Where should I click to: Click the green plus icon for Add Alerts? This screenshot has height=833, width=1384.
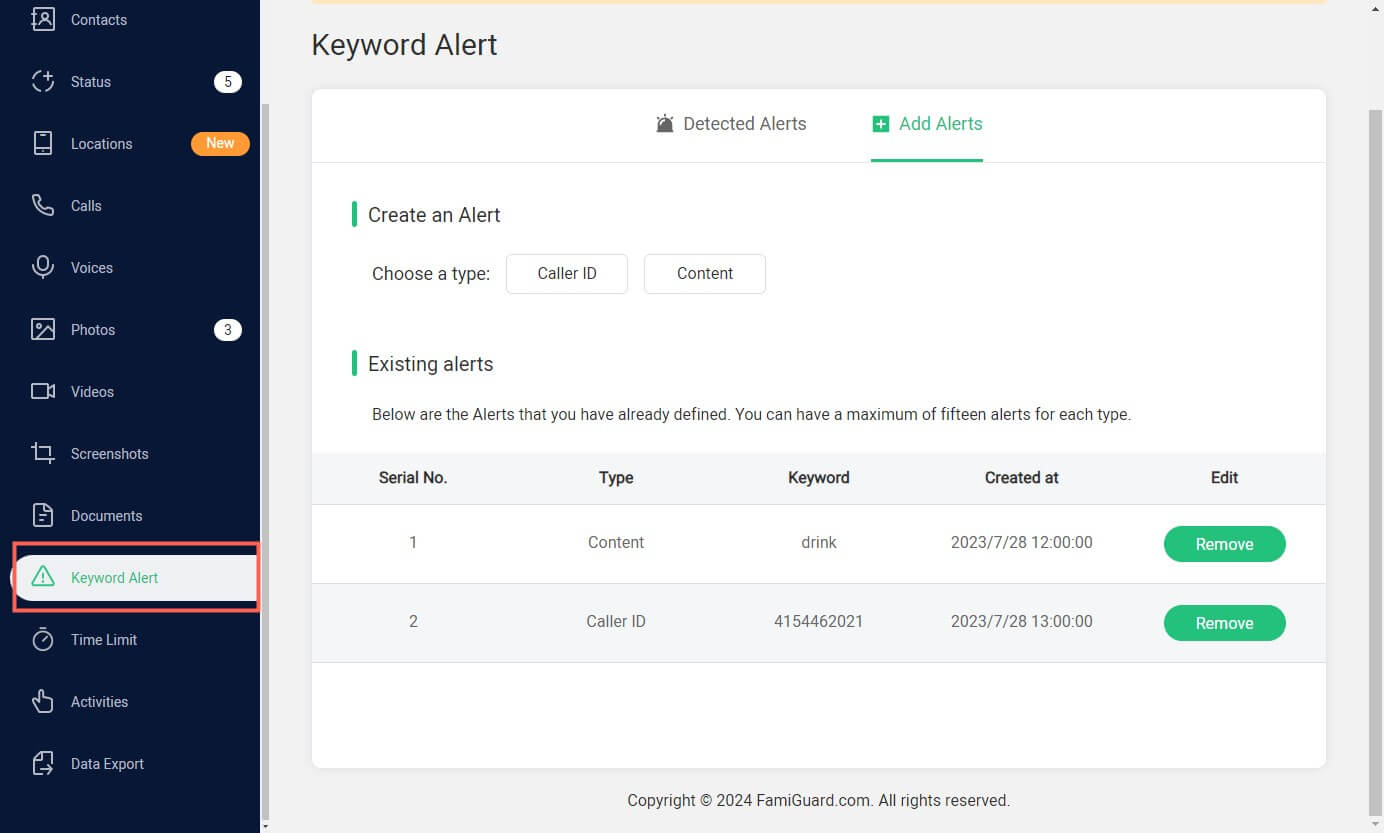(880, 124)
